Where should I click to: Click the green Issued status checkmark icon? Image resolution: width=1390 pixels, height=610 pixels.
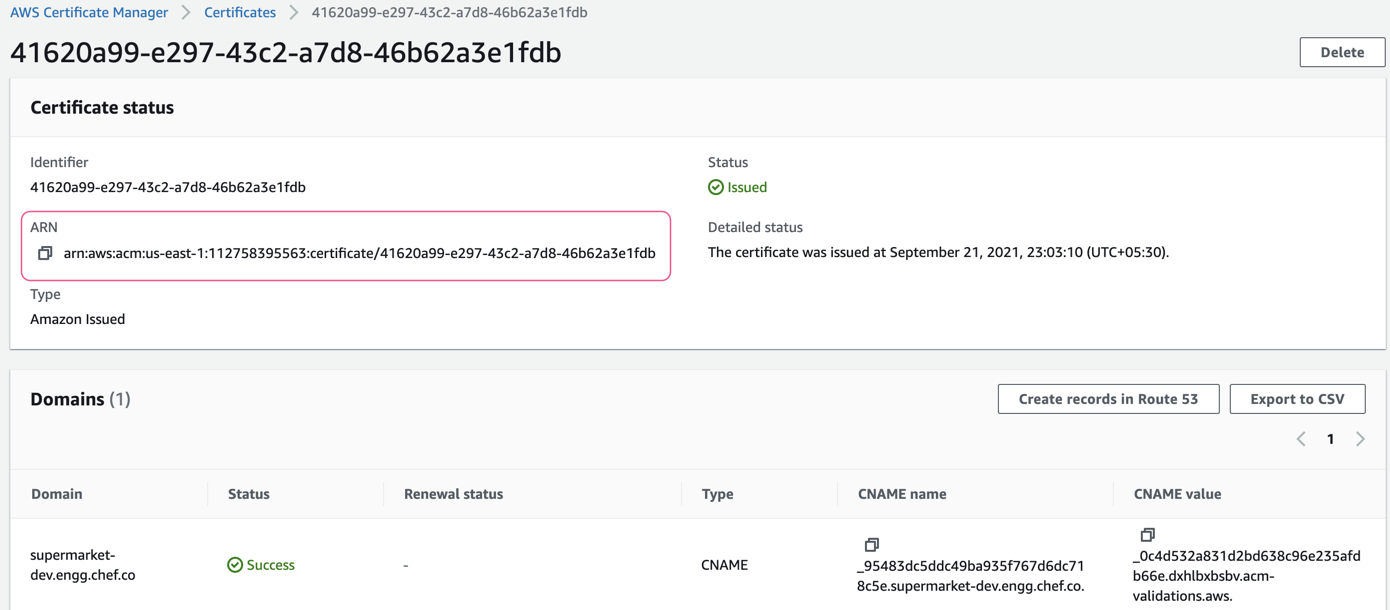click(x=716, y=186)
